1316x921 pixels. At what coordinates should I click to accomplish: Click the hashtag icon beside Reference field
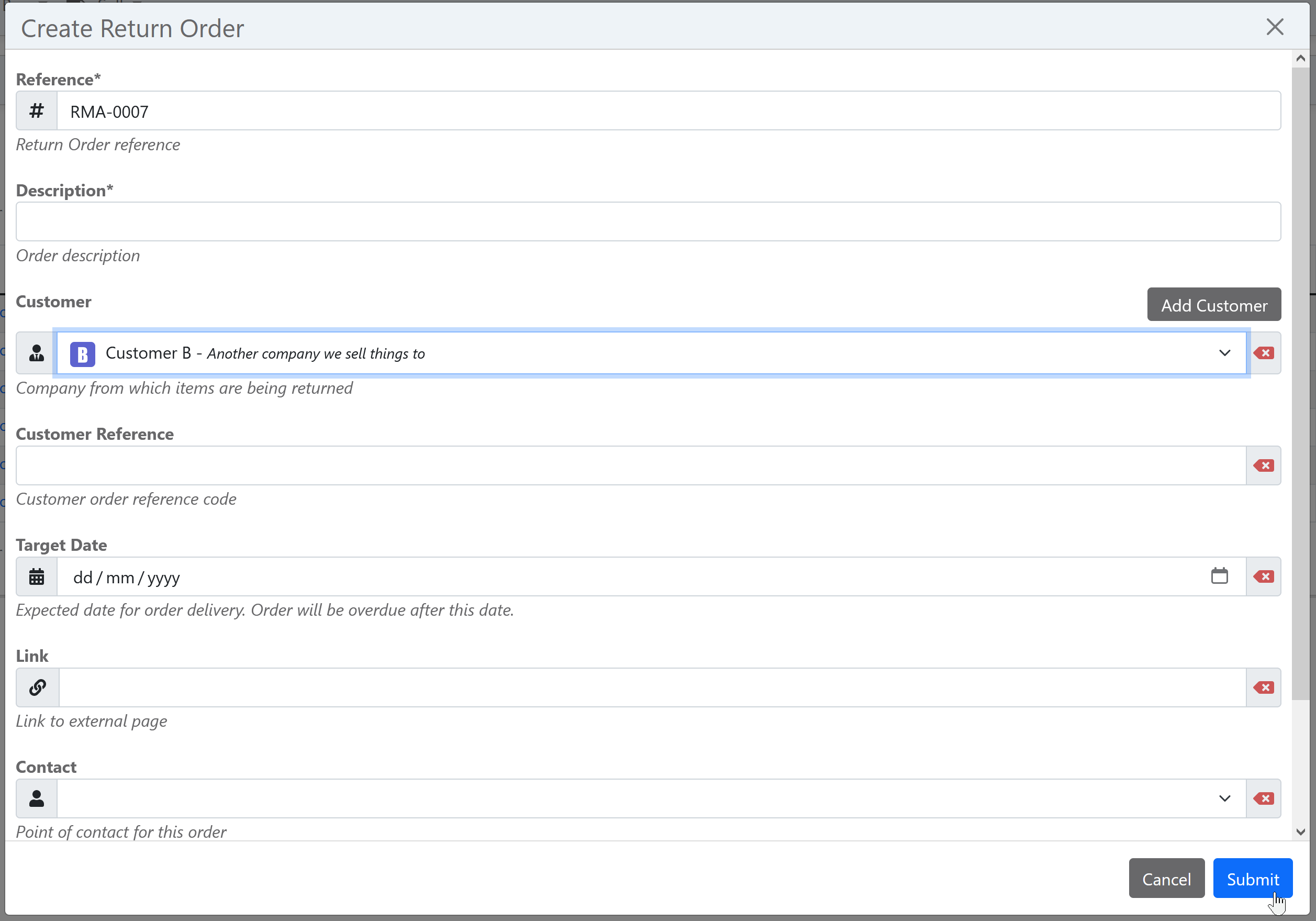coord(36,110)
